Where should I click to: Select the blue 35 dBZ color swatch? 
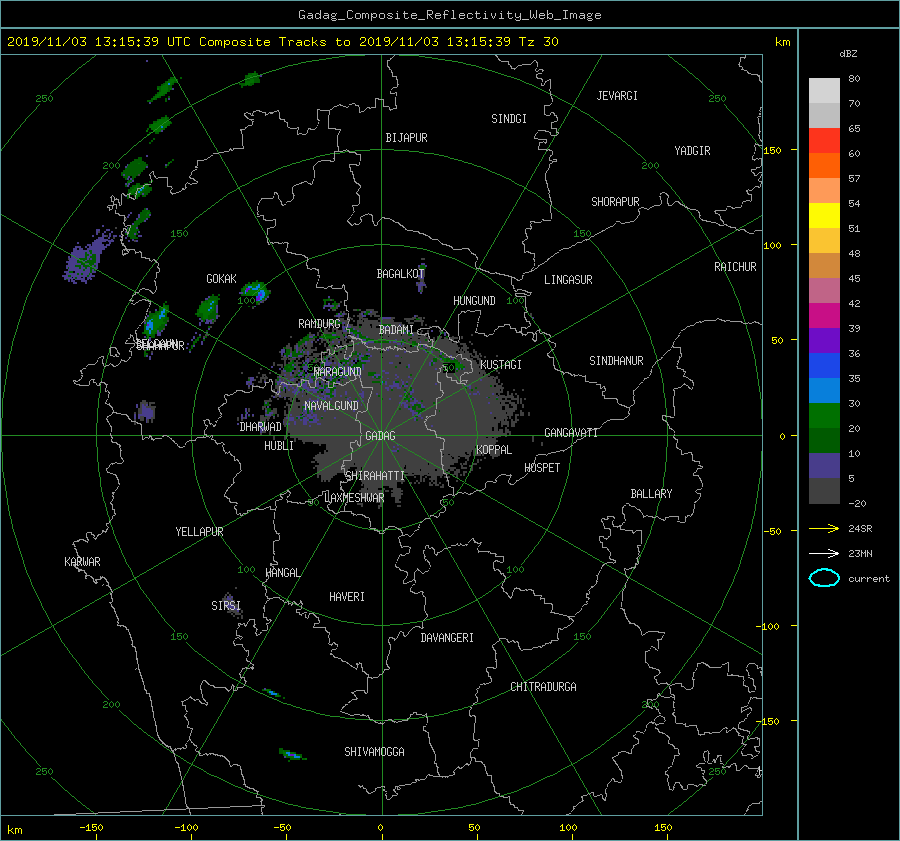click(x=824, y=365)
